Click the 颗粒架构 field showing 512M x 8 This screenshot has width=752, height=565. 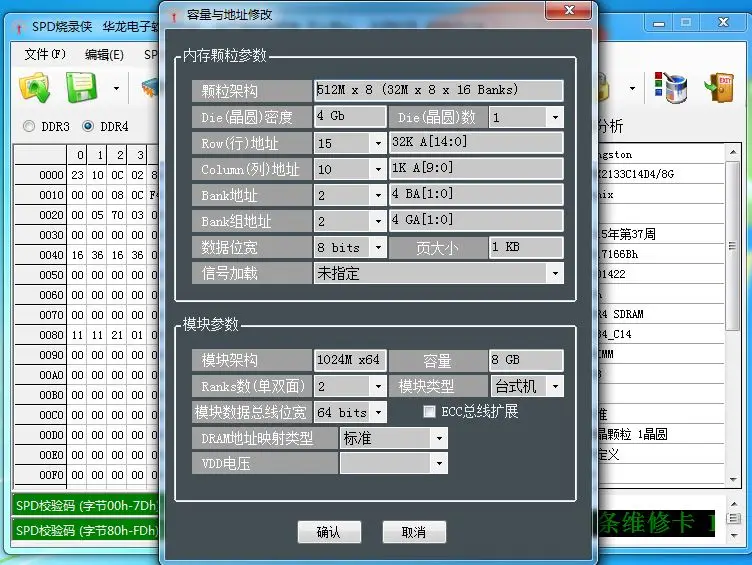(x=438, y=90)
